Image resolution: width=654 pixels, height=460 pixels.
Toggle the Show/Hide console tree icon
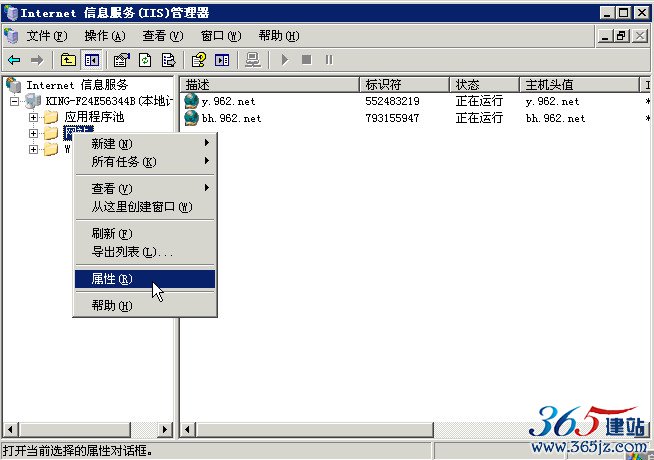pyautogui.click(x=92, y=60)
